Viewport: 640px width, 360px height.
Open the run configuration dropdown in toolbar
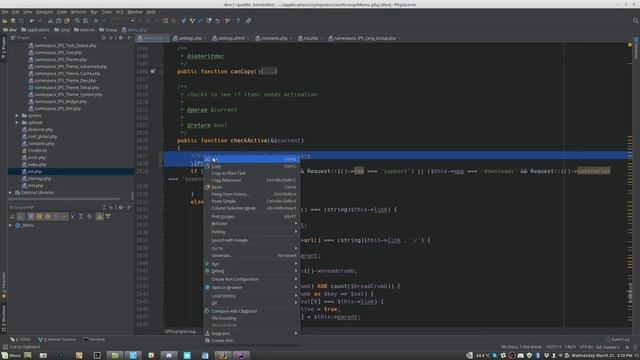(122, 21)
